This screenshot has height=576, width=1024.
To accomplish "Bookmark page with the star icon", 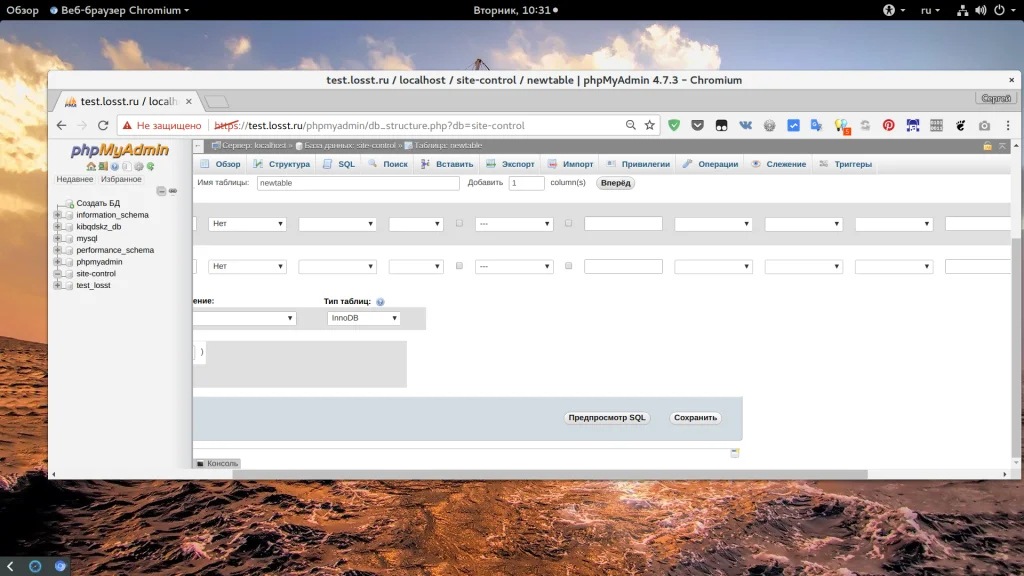I will click(650, 126).
